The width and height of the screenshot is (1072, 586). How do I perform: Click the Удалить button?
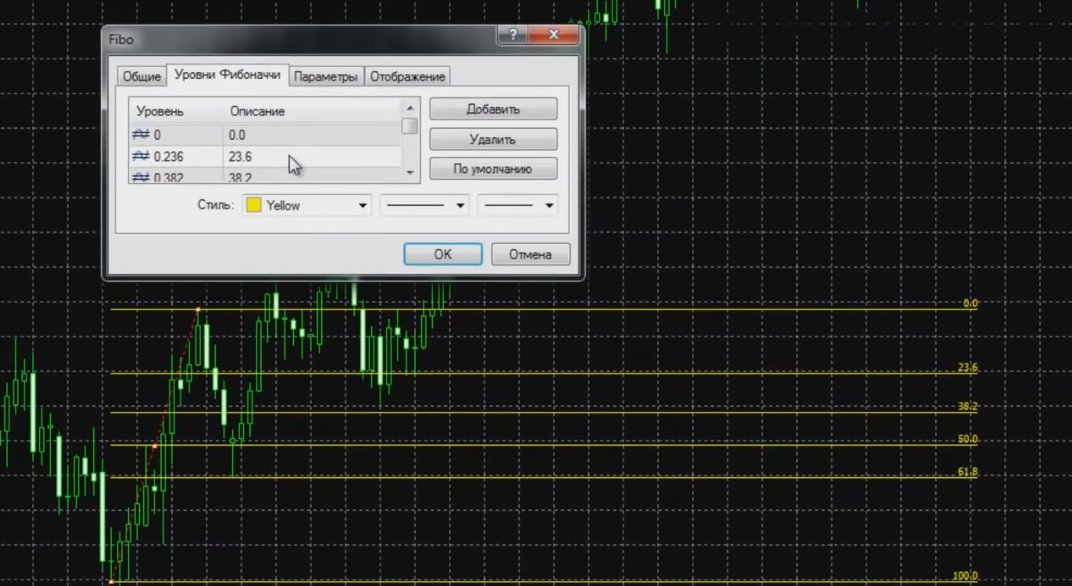coord(493,139)
